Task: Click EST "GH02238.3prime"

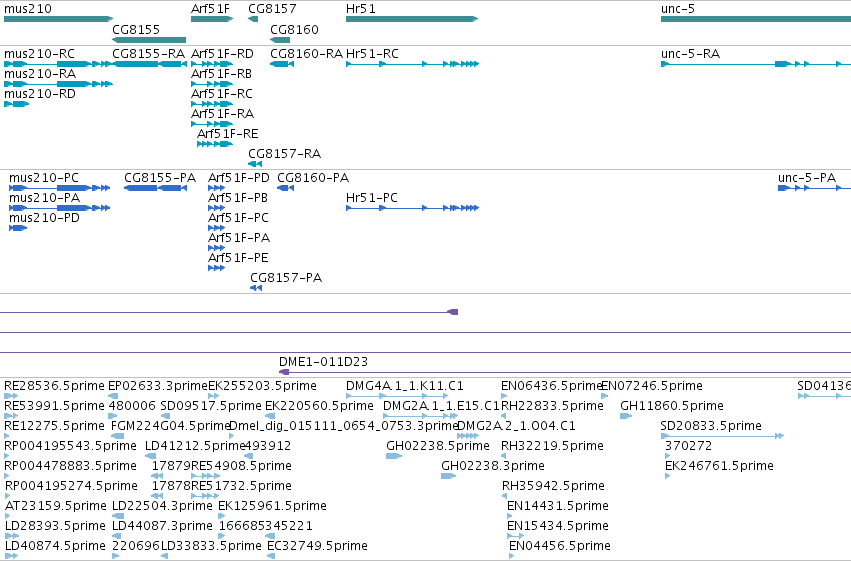Action: (x=493, y=466)
